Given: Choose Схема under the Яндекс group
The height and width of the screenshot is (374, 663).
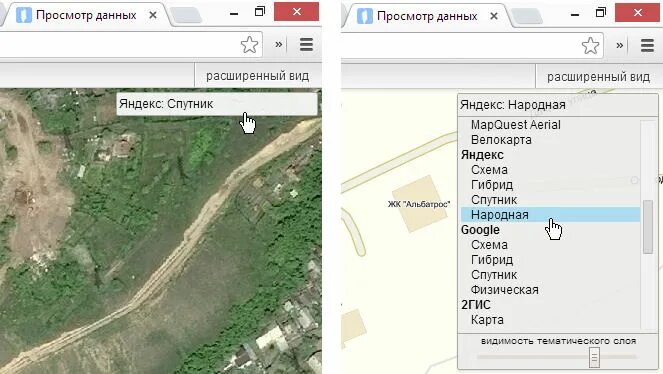Looking at the screenshot, I should [489, 170].
